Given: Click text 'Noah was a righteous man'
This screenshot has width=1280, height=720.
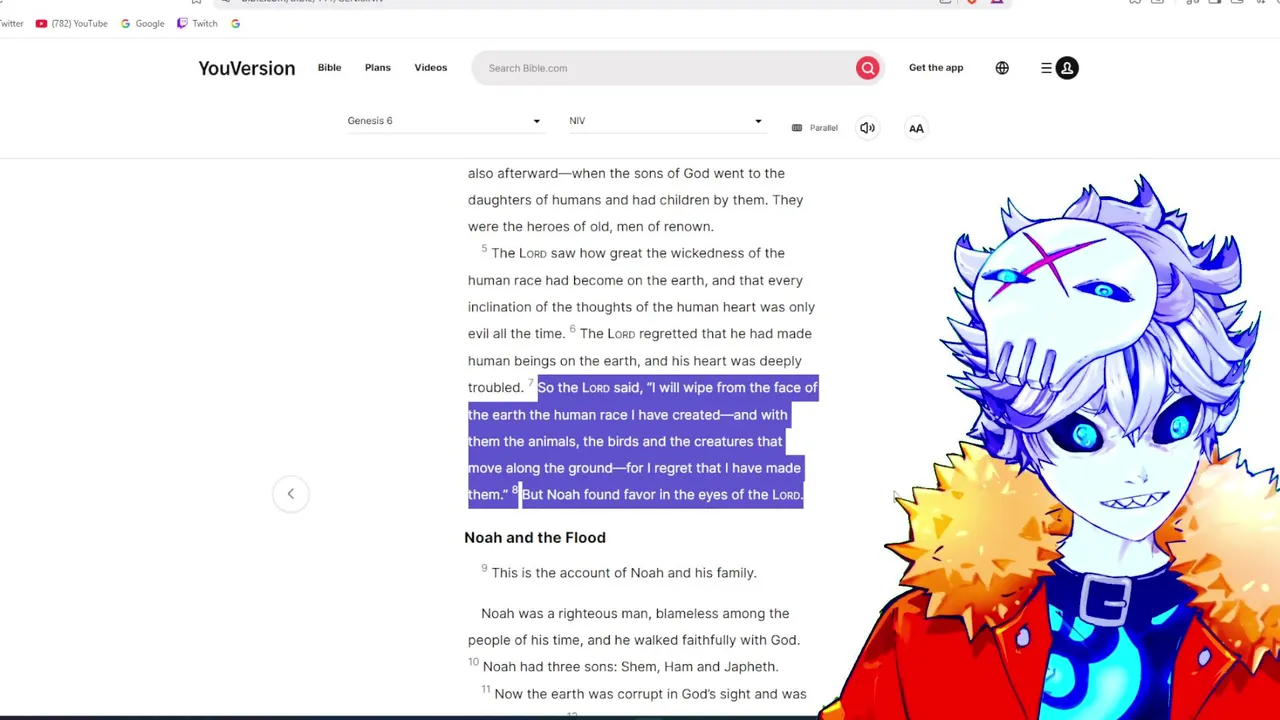Looking at the screenshot, I should click(x=565, y=613).
